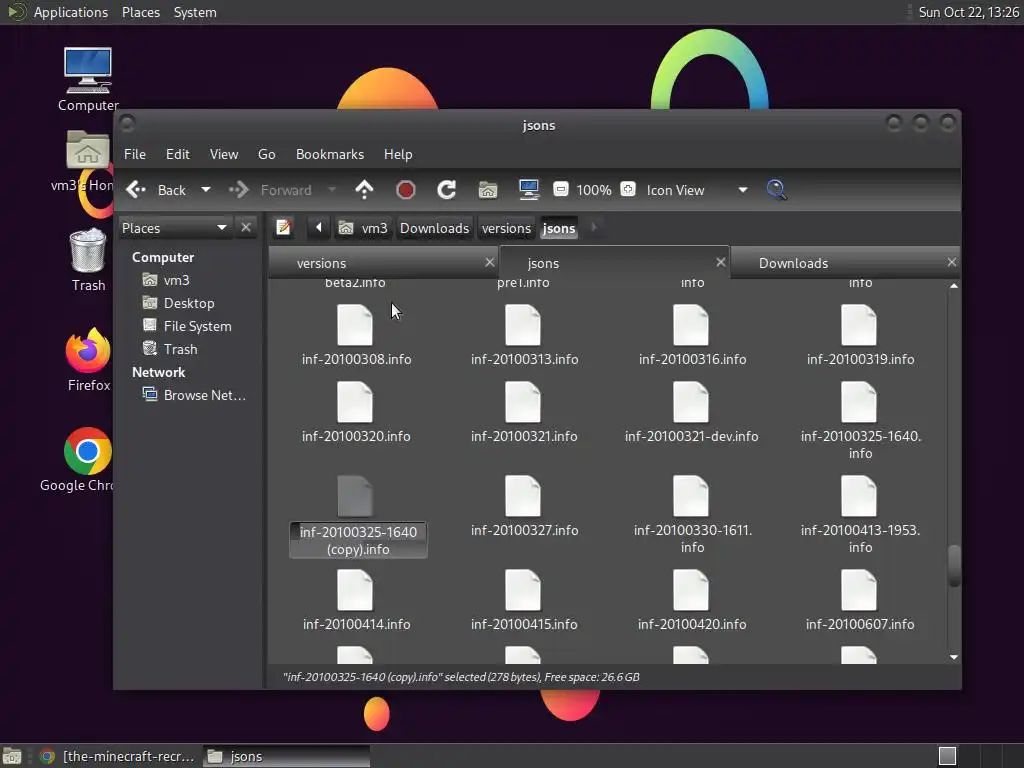This screenshot has height=768, width=1024.
Task: Open Desktop in the sidebar
Action: pos(189,303)
